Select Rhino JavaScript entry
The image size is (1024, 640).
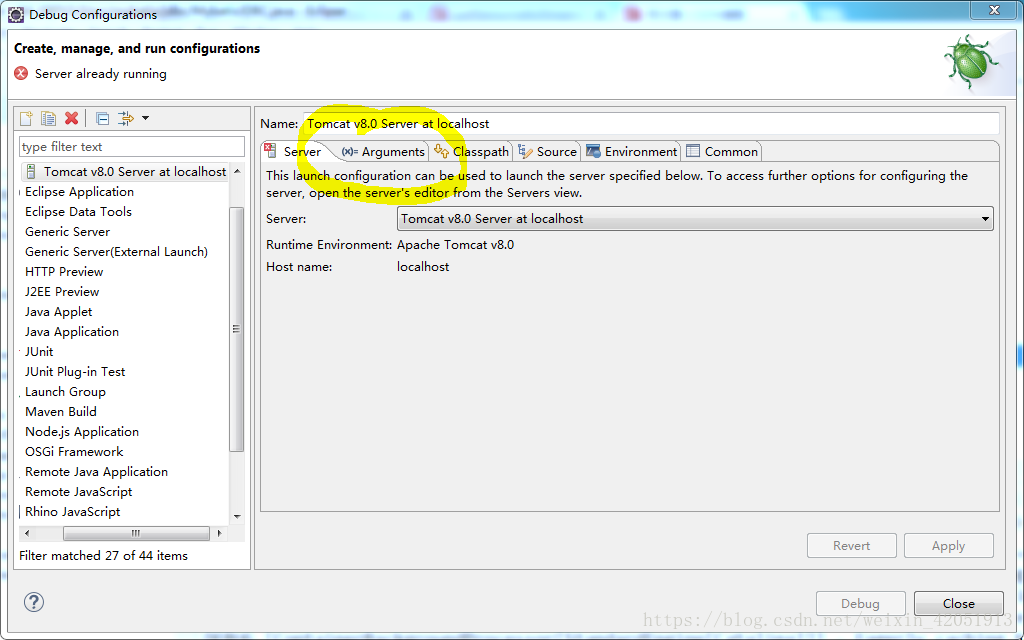pyautogui.click(x=72, y=512)
